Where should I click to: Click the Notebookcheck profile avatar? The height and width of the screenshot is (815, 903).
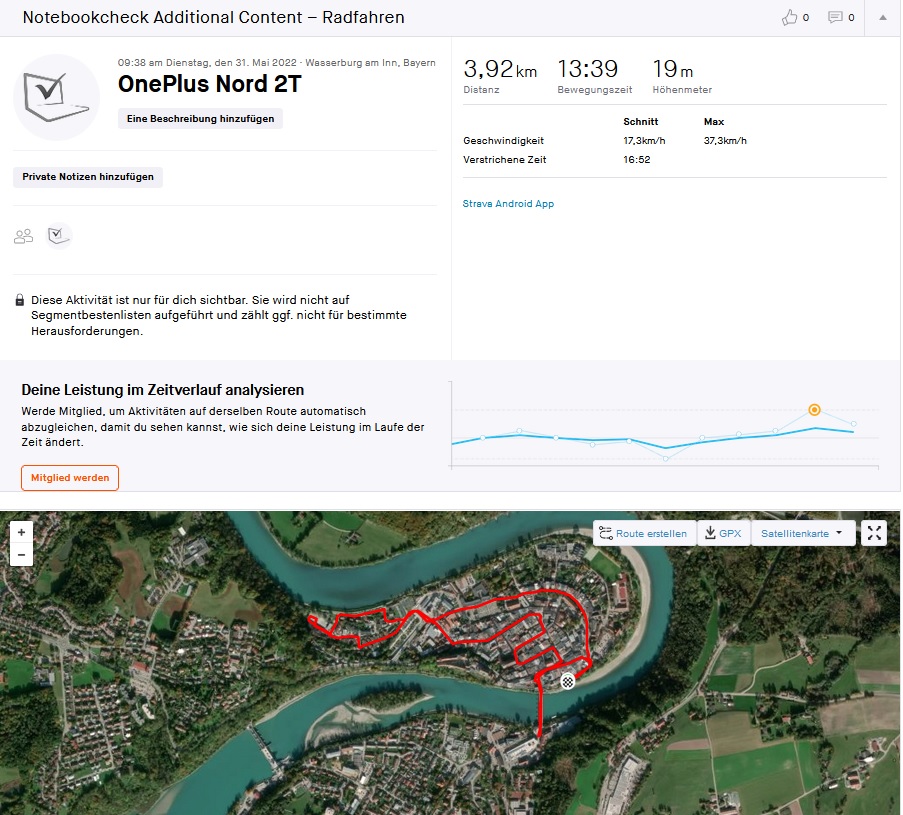56,96
